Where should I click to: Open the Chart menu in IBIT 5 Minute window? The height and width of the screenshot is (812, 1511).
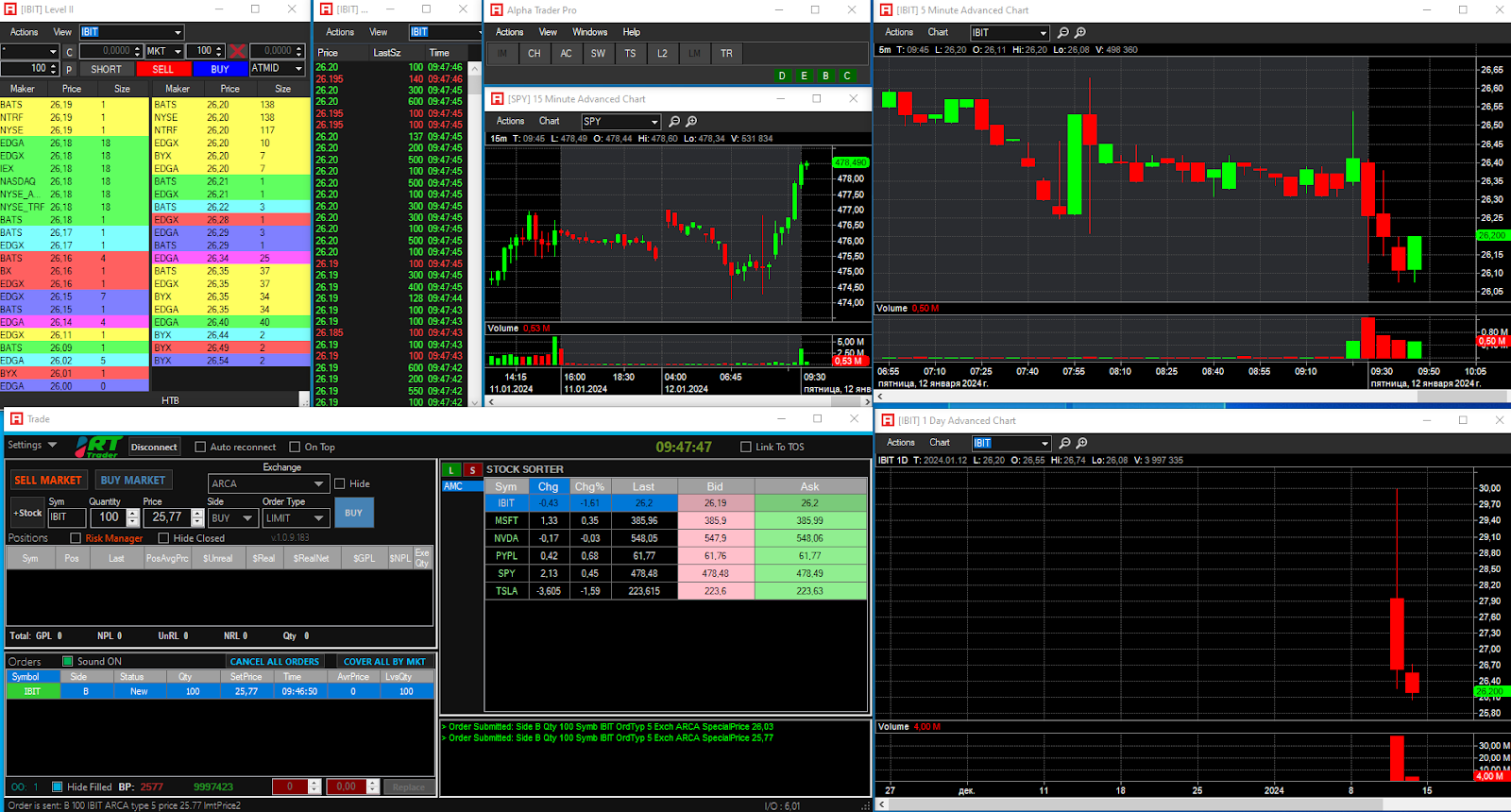pyautogui.click(x=939, y=32)
